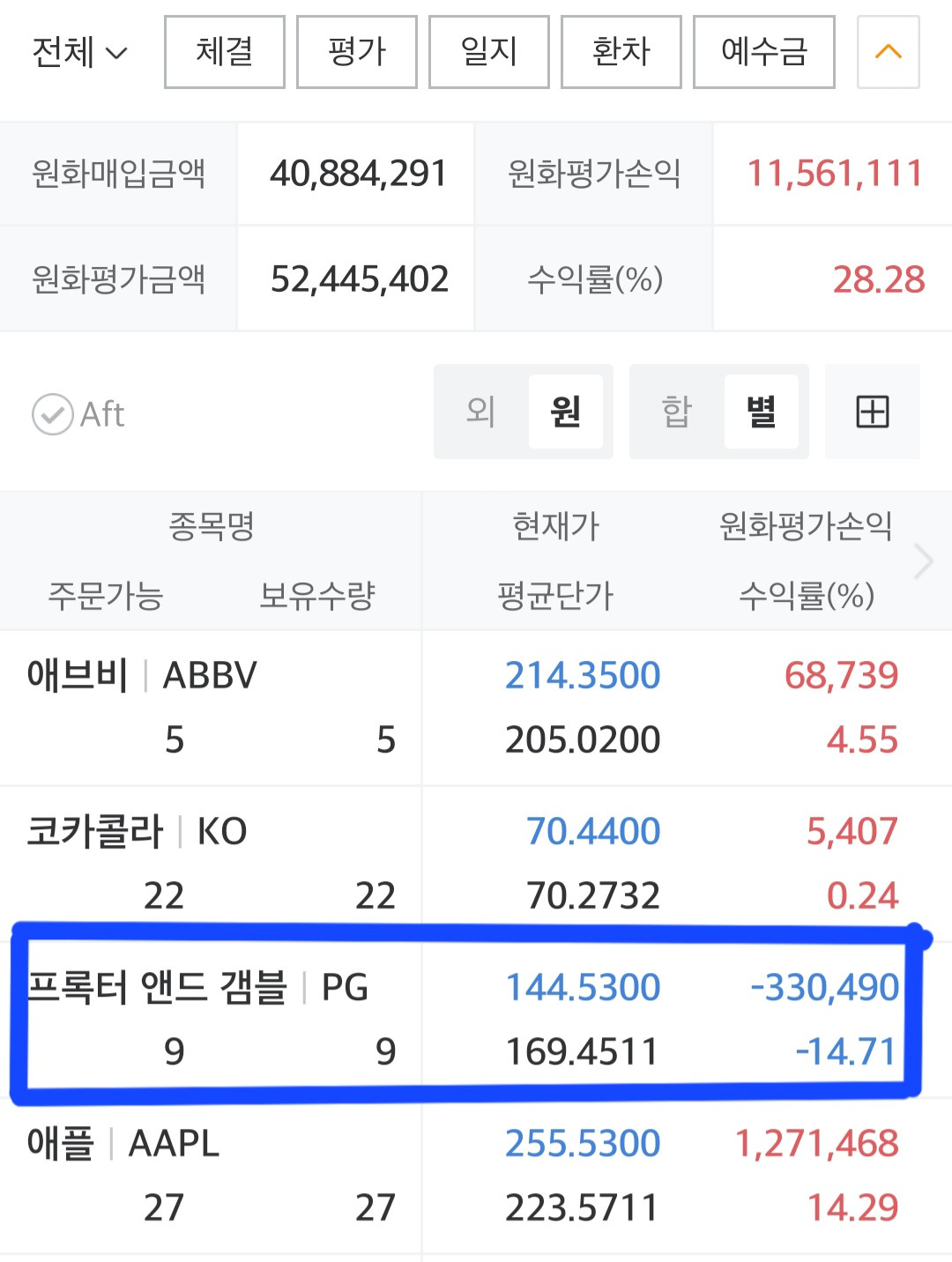Tap the 원화평가금액 value 52,445,402
The width and height of the screenshot is (952, 1262).
(360, 279)
